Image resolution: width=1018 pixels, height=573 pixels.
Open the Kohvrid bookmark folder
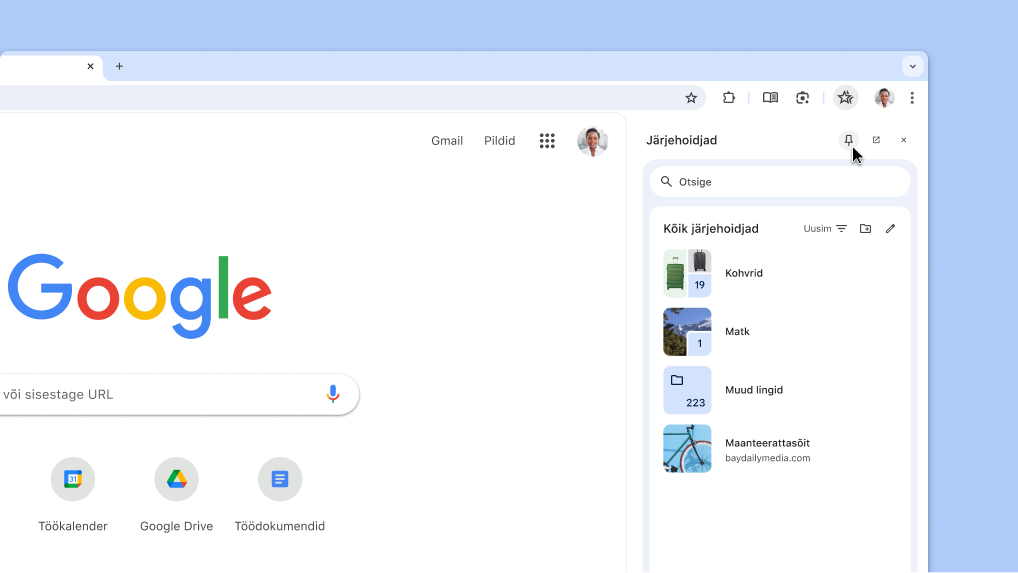point(780,273)
